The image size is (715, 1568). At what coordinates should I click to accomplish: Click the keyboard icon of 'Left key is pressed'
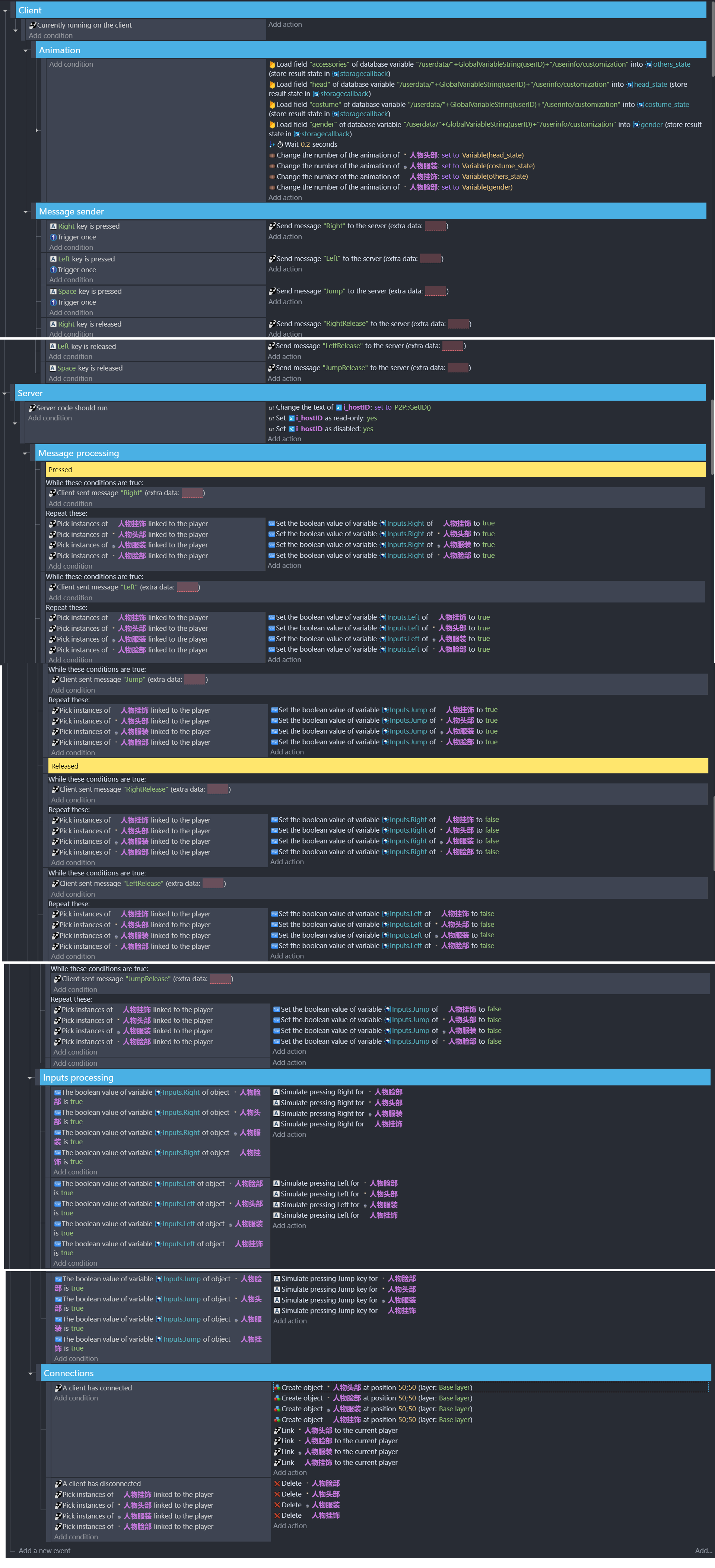pos(54,259)
